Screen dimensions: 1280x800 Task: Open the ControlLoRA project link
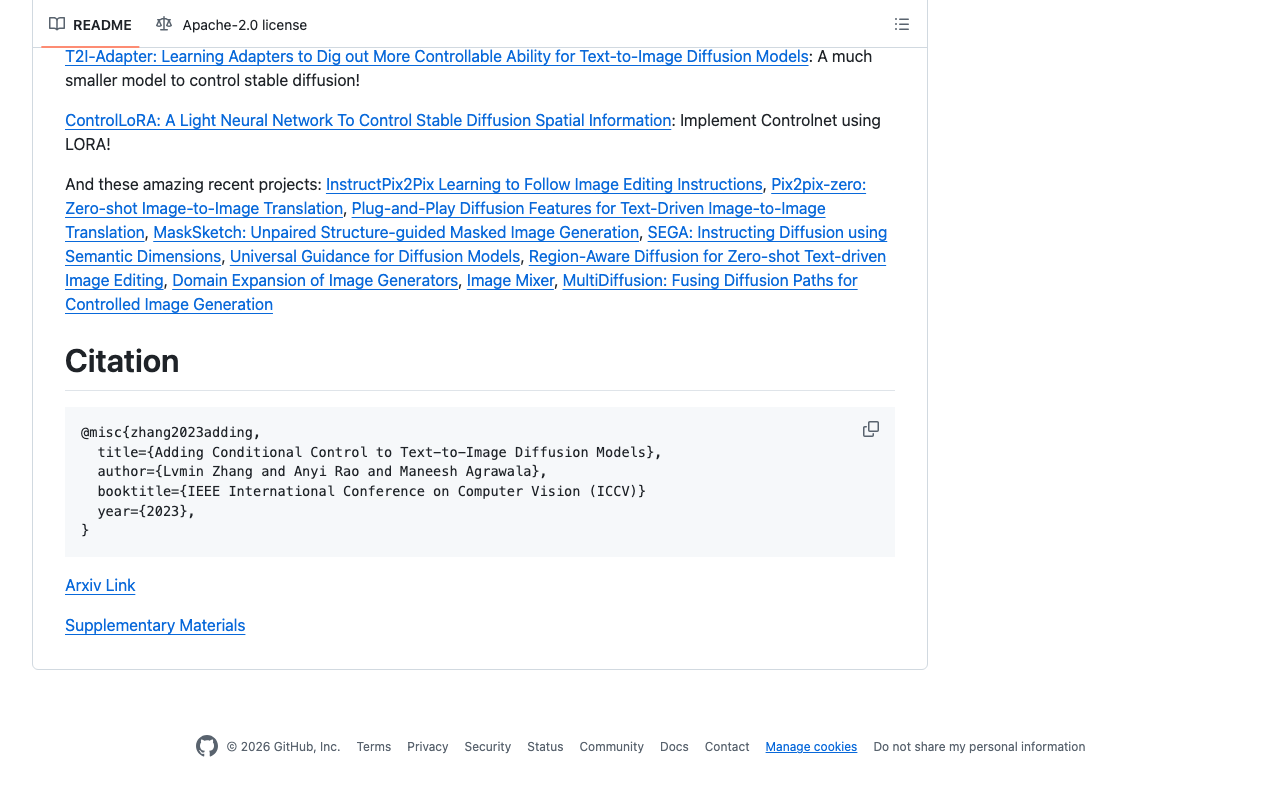point(368,120)
